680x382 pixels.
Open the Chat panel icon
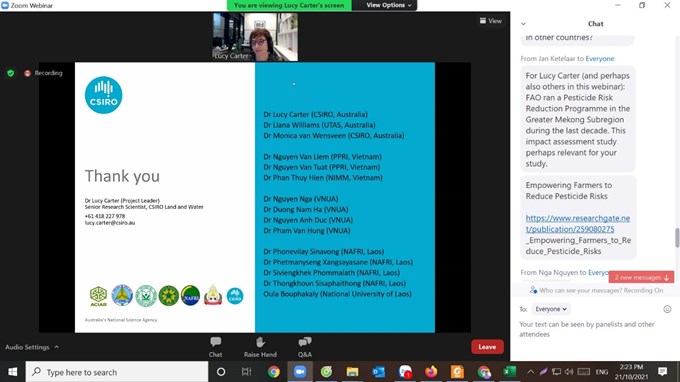point(216,342)
